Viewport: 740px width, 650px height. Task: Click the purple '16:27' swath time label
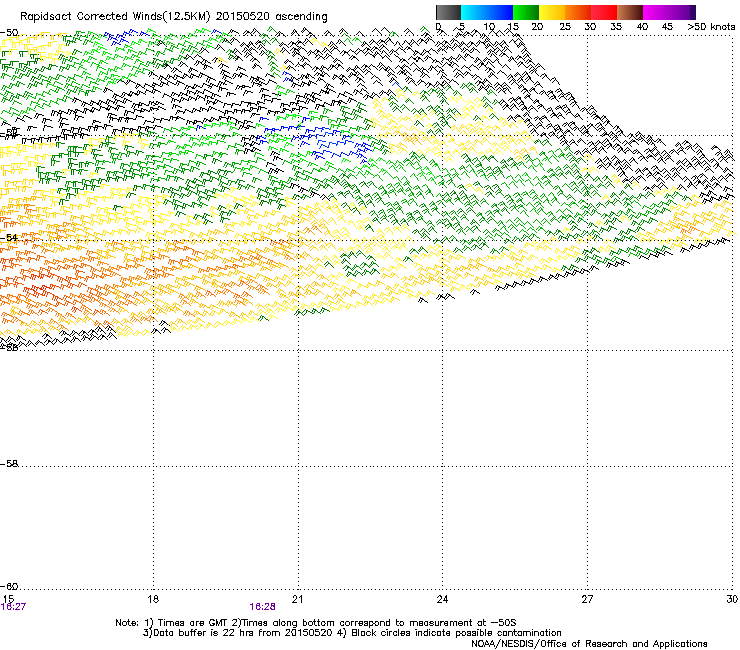pyautogui.click(x=13, y=607)
